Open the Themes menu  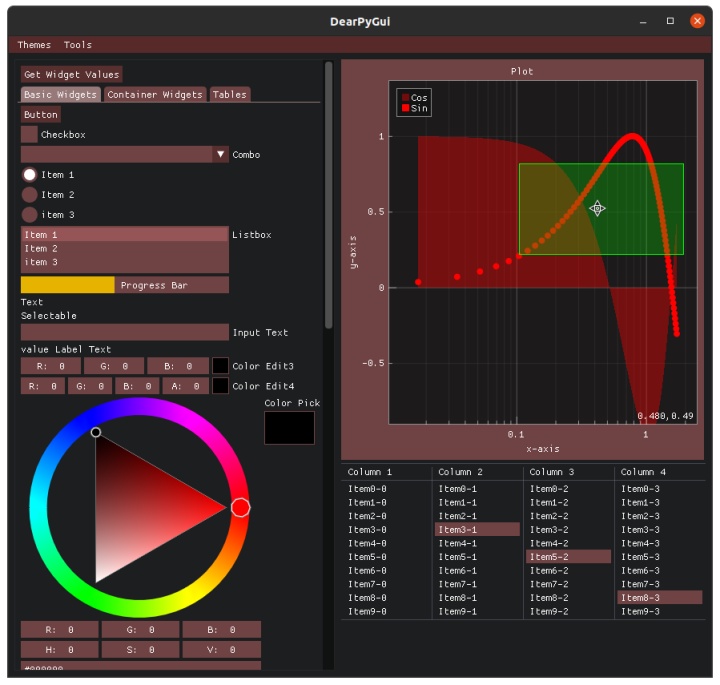pyautogui.click(x=34, y=45)
